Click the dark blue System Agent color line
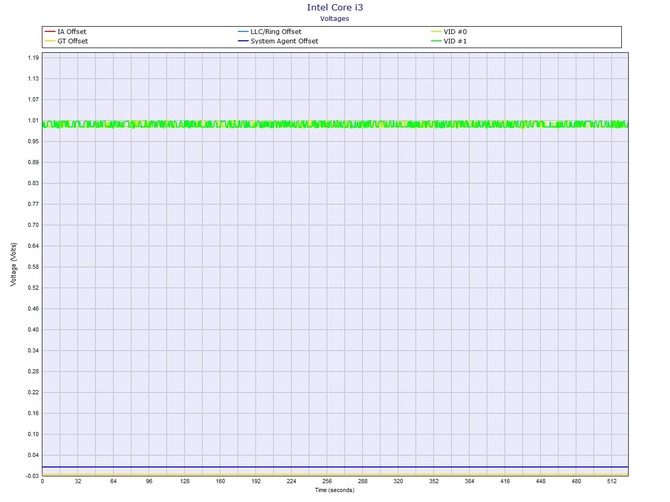The image size is (670, 502). point(243,41)
